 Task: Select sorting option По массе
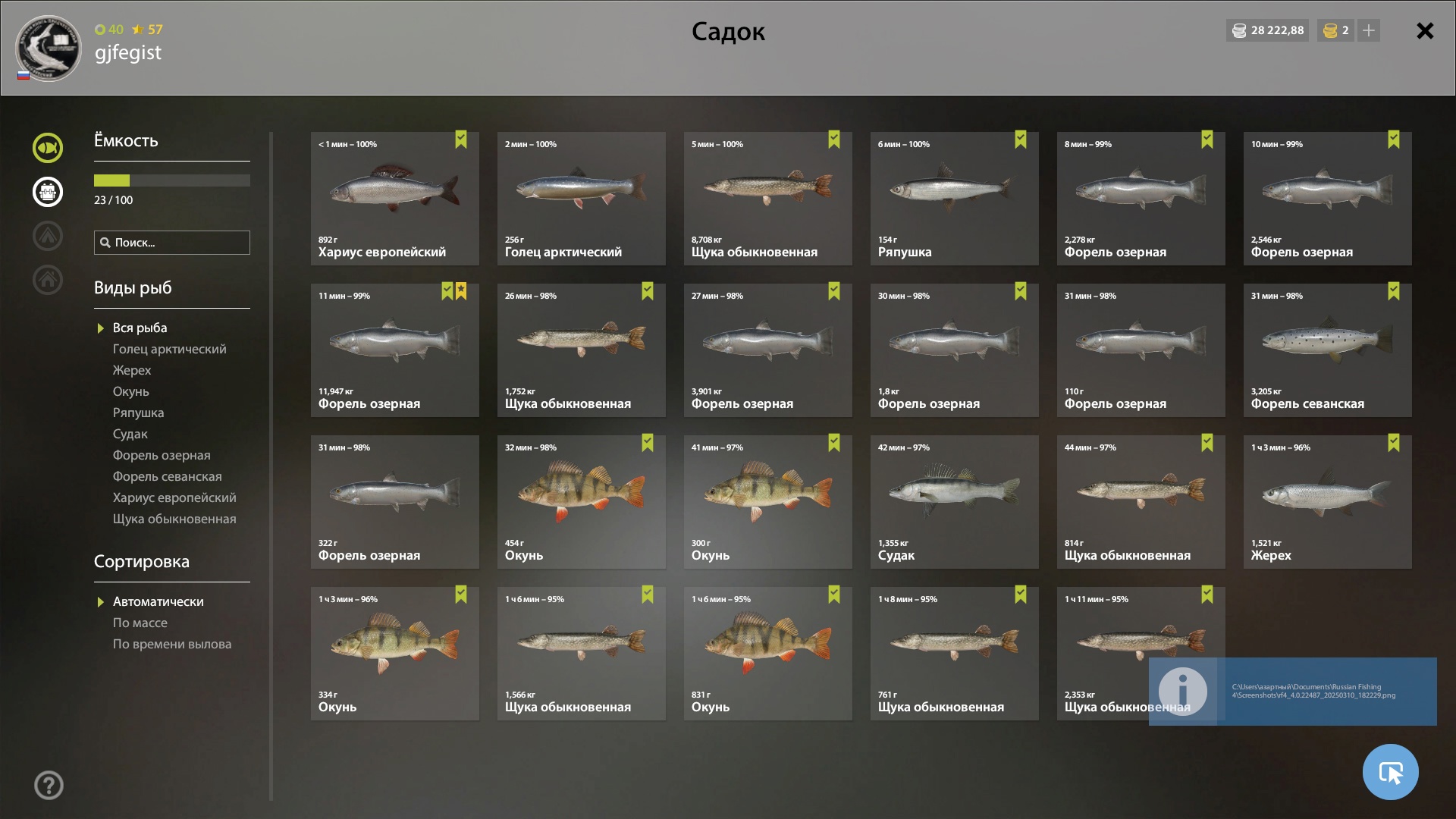140,623
